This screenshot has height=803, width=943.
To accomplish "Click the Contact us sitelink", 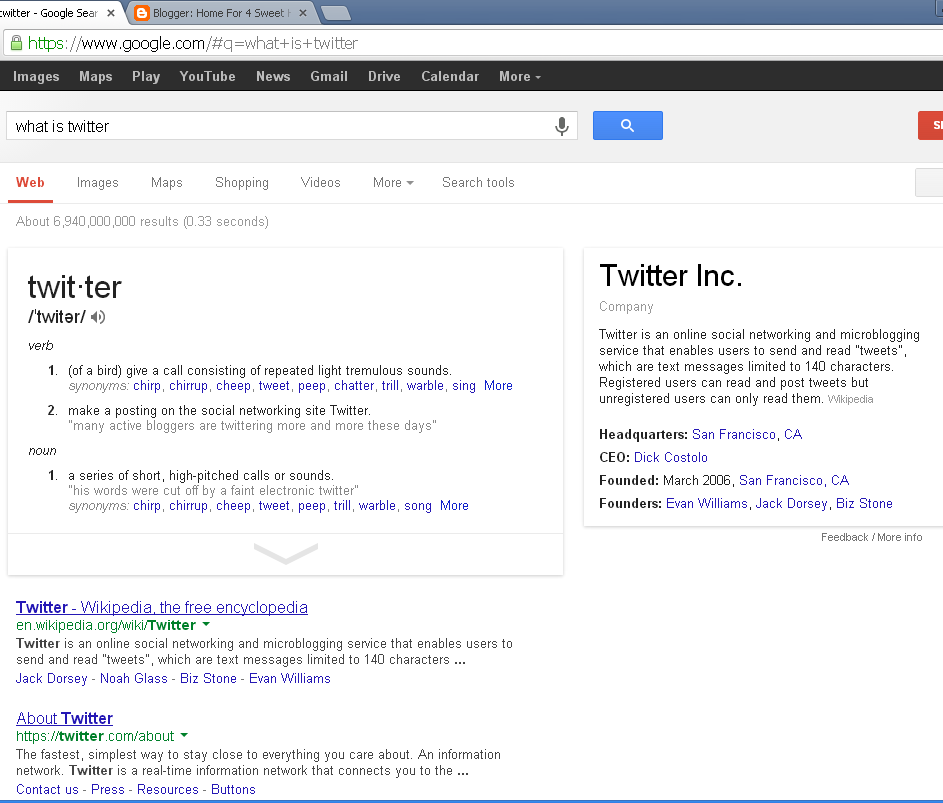I will point(48,790).
